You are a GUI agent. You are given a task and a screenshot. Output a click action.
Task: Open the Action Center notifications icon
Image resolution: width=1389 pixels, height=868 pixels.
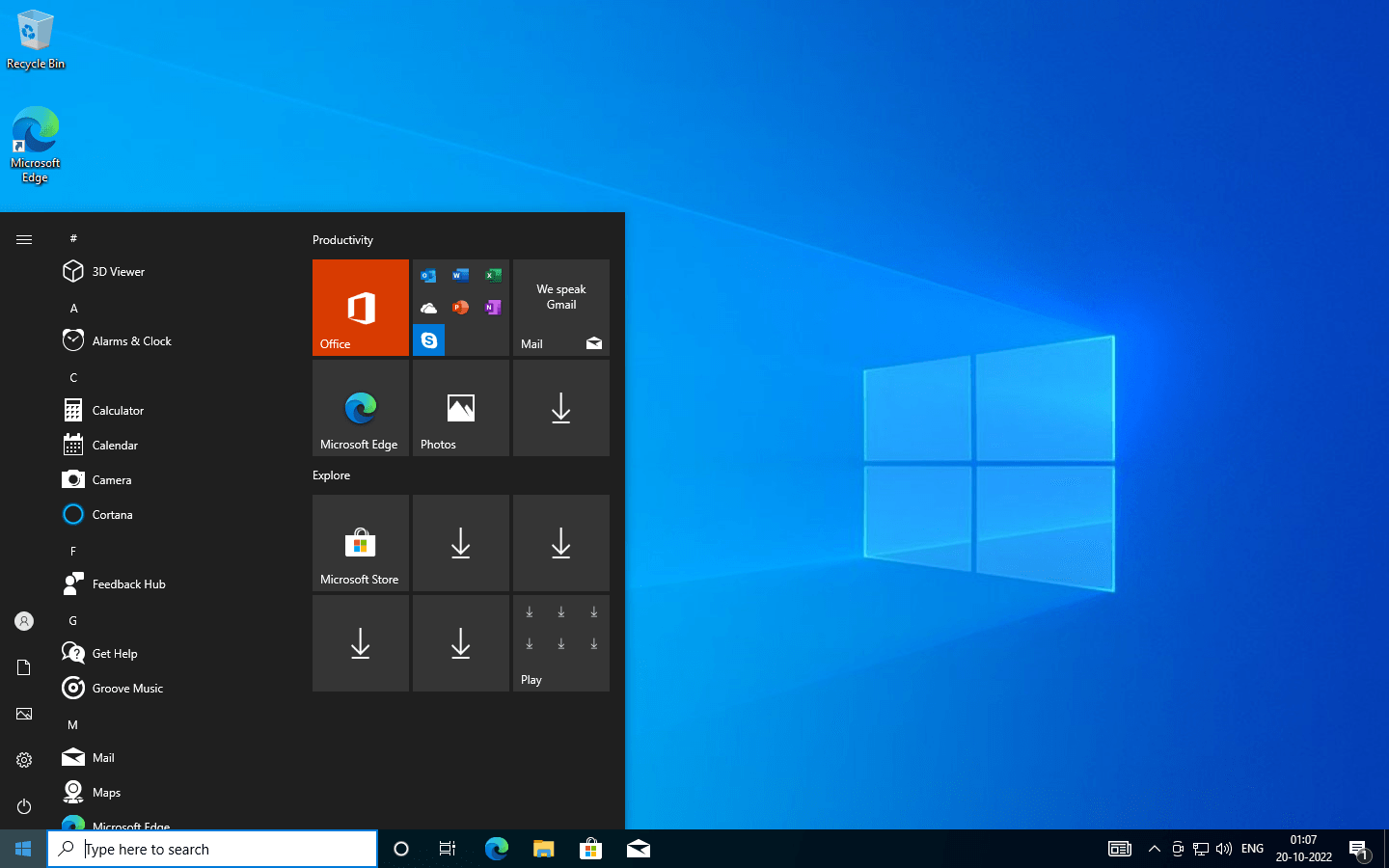[x=1360, y=849]
